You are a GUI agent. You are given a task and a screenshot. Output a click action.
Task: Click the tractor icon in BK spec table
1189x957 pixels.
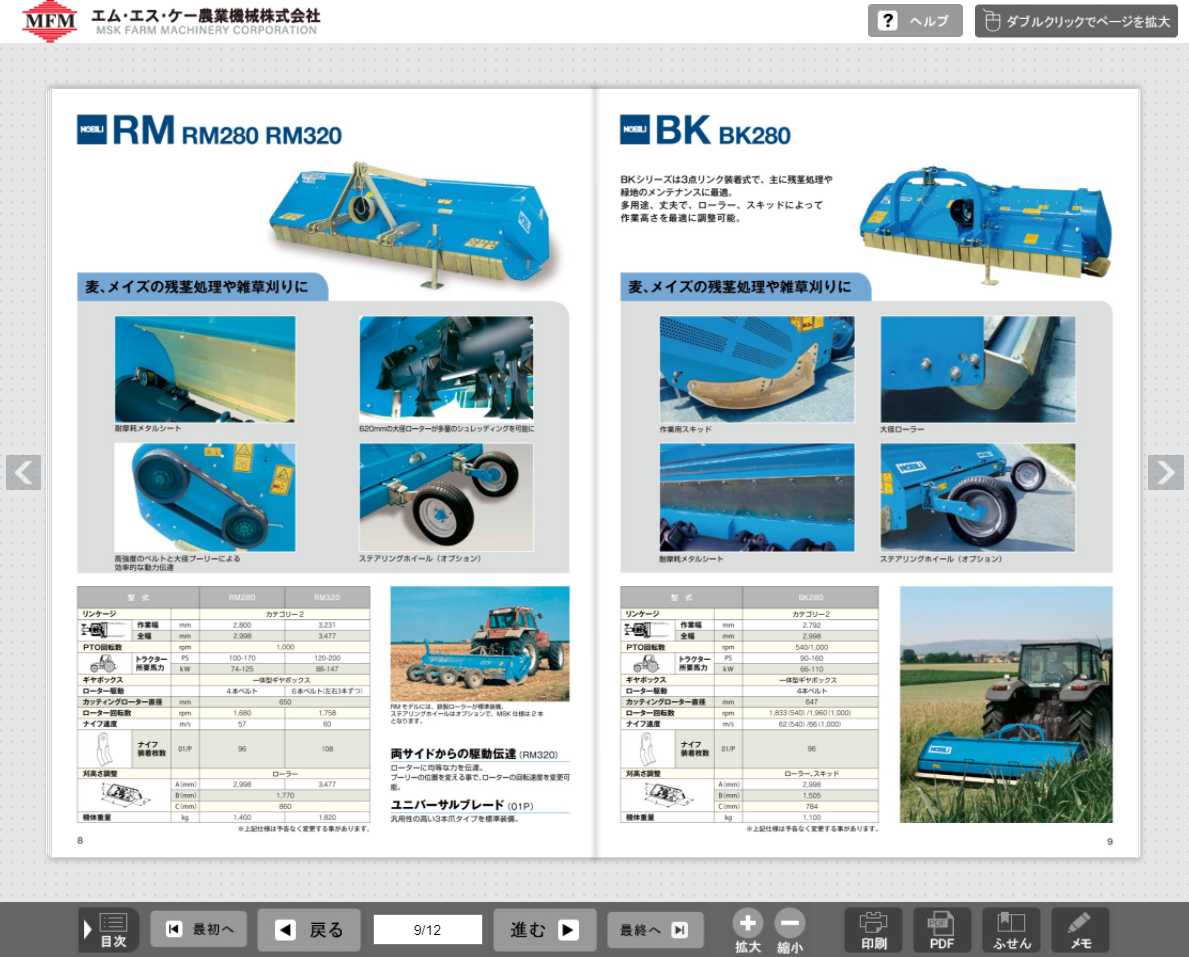point(645,664)
